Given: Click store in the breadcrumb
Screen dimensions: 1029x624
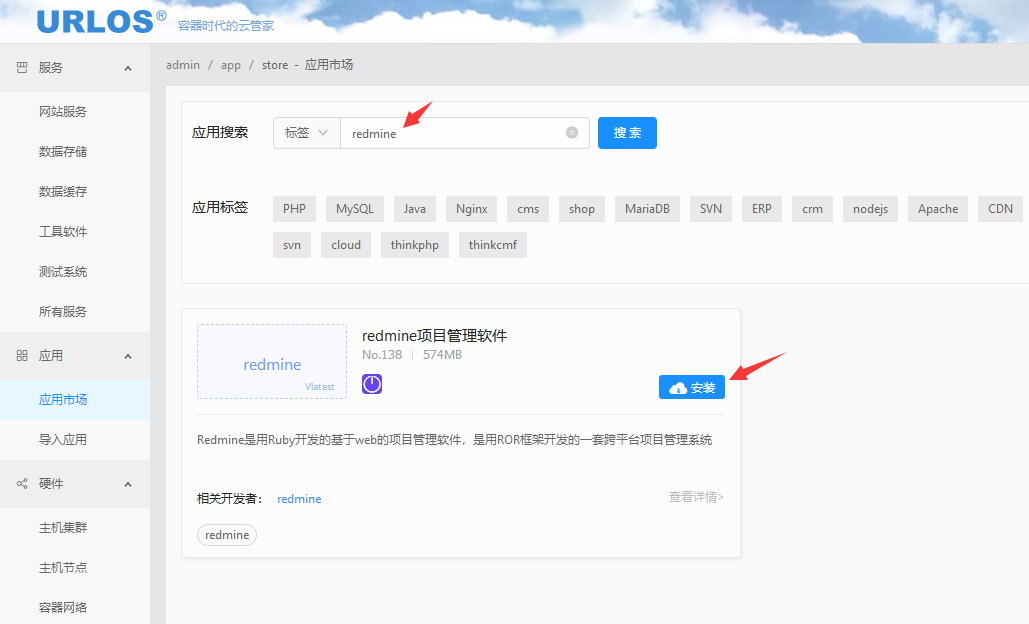Looking at the screenshot, I should pyautogui.click(x=275, y=65).
